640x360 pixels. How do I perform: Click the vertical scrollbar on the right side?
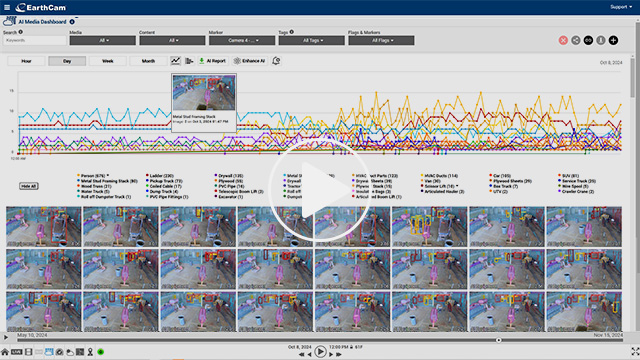633,77
